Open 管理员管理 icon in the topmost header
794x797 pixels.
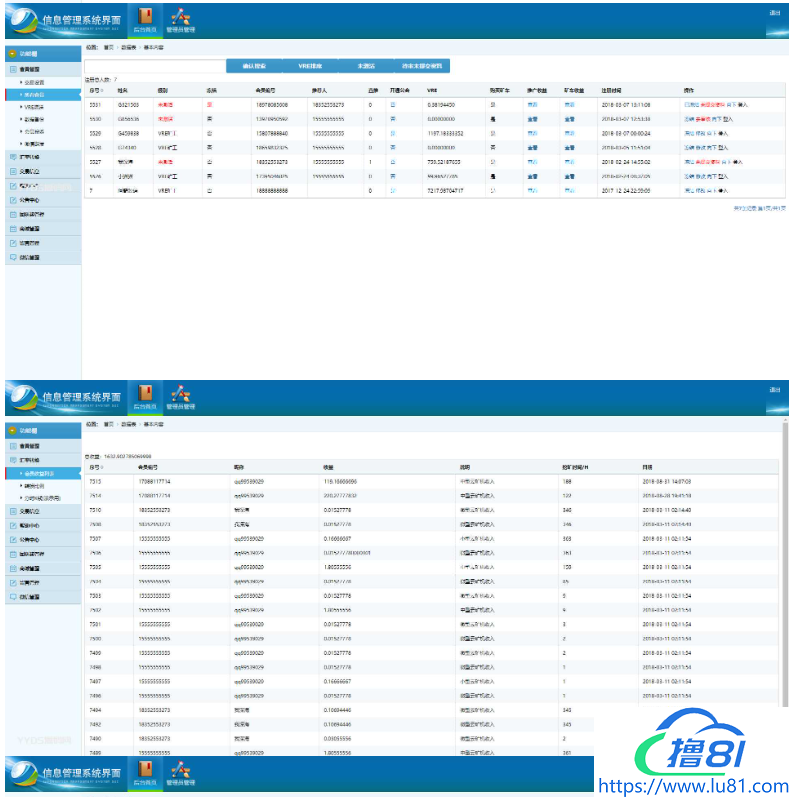click(180, 17)
